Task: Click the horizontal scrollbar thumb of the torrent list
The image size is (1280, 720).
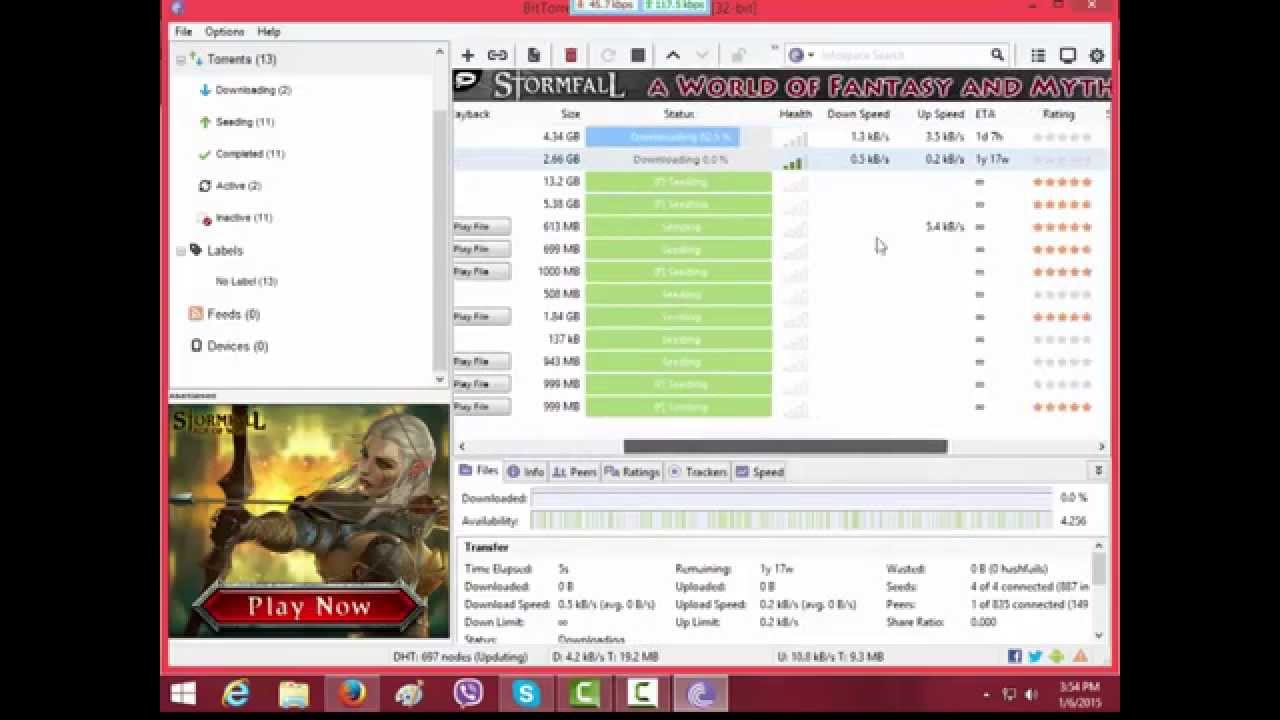Action: pos(785,447)
